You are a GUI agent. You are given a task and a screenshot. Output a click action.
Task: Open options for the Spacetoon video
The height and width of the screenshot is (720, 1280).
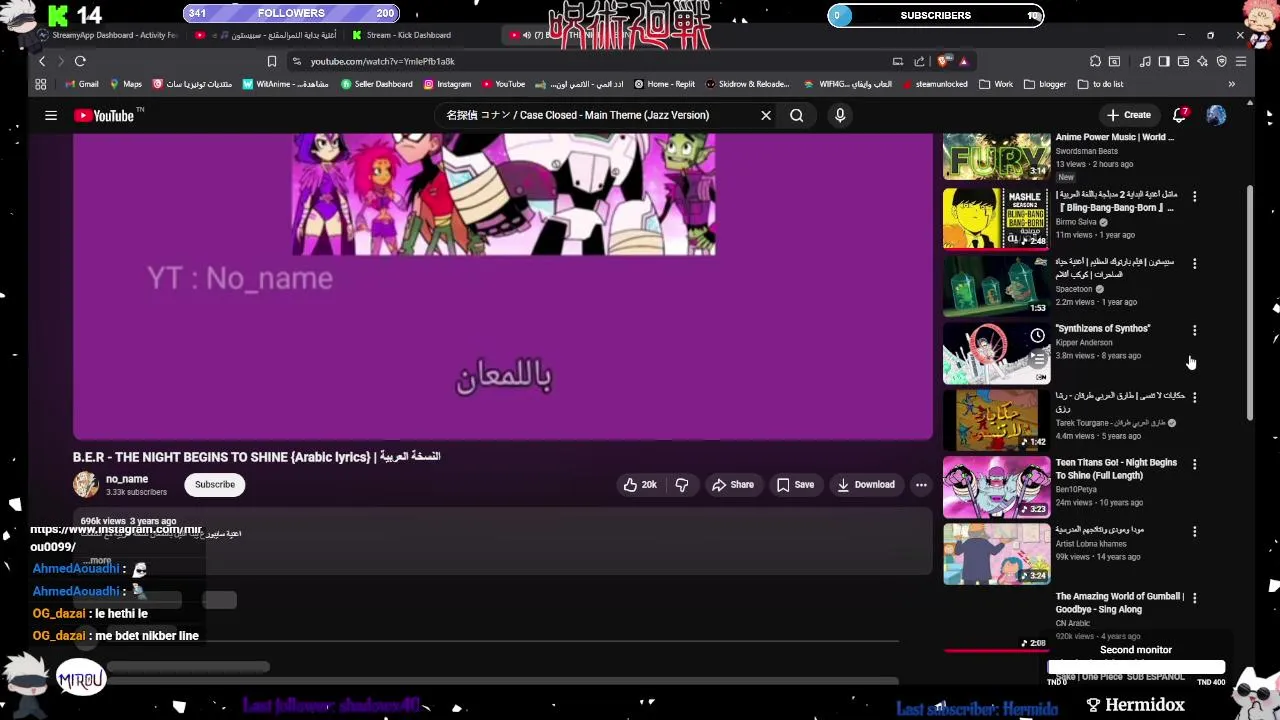point(1194,264)
